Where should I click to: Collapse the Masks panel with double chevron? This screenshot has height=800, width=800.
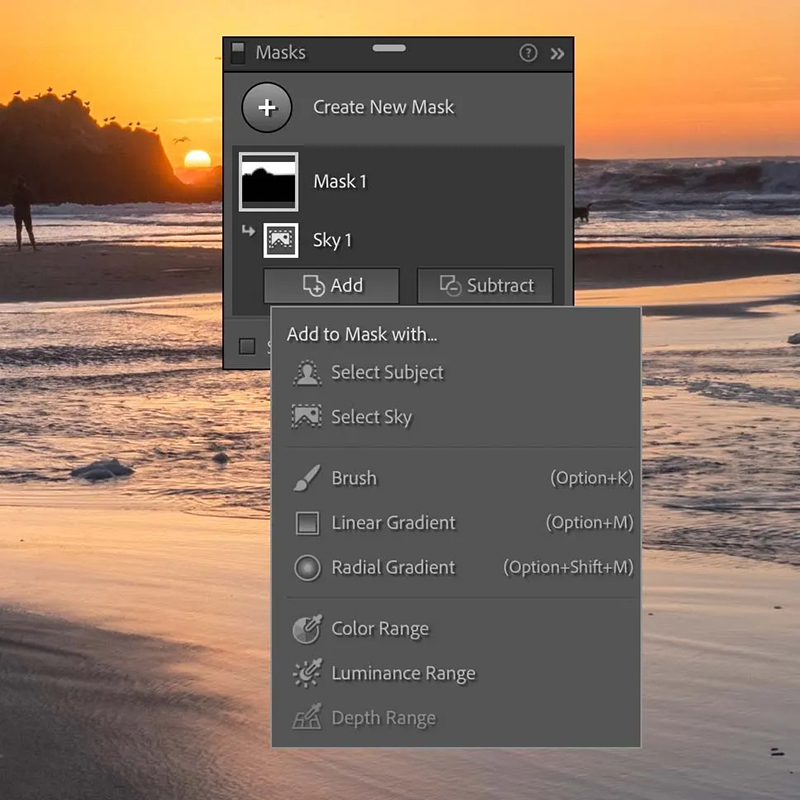pos(557,53)
